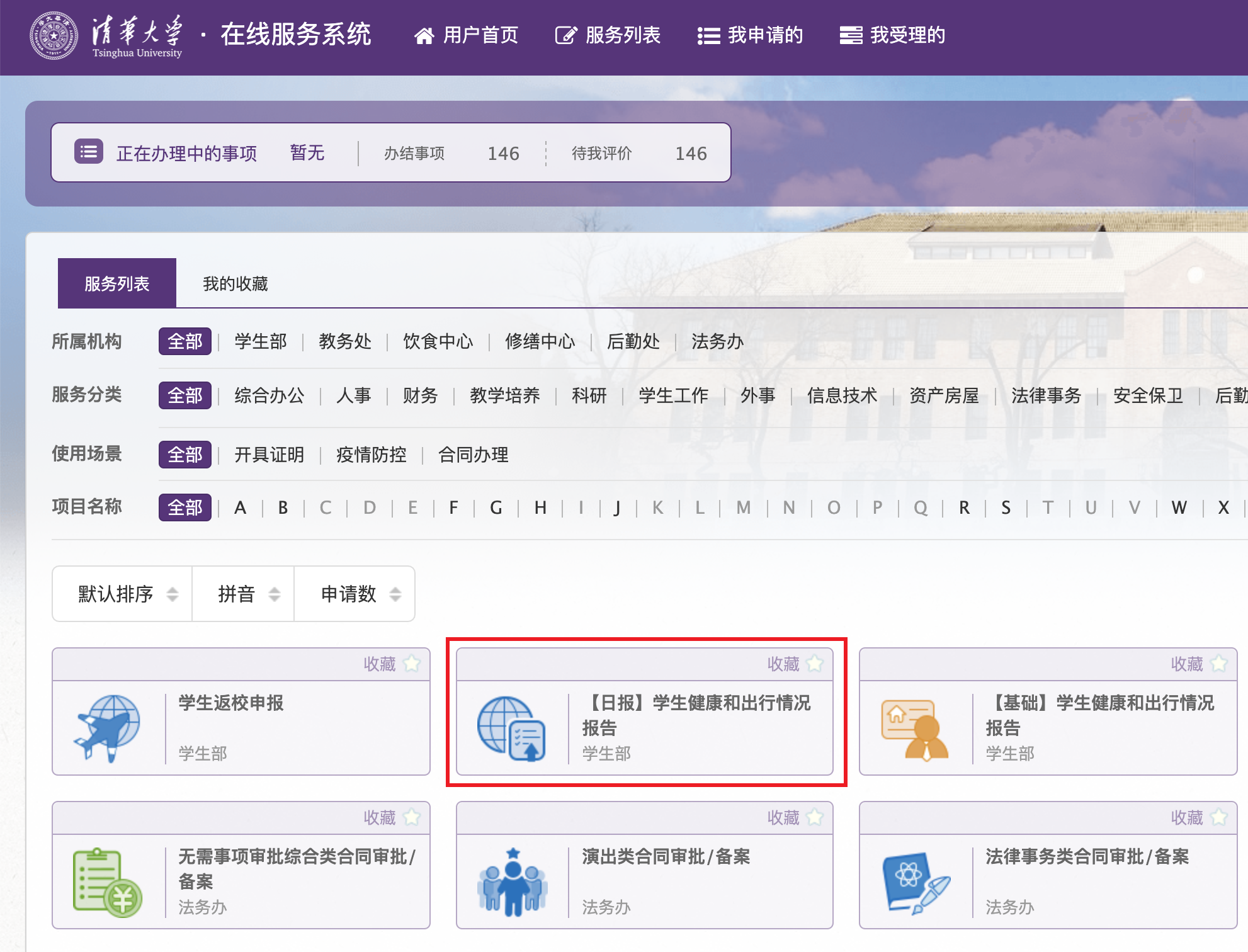Click the purple list icon beside 正在办理中的事项

[x=89, y=152]
